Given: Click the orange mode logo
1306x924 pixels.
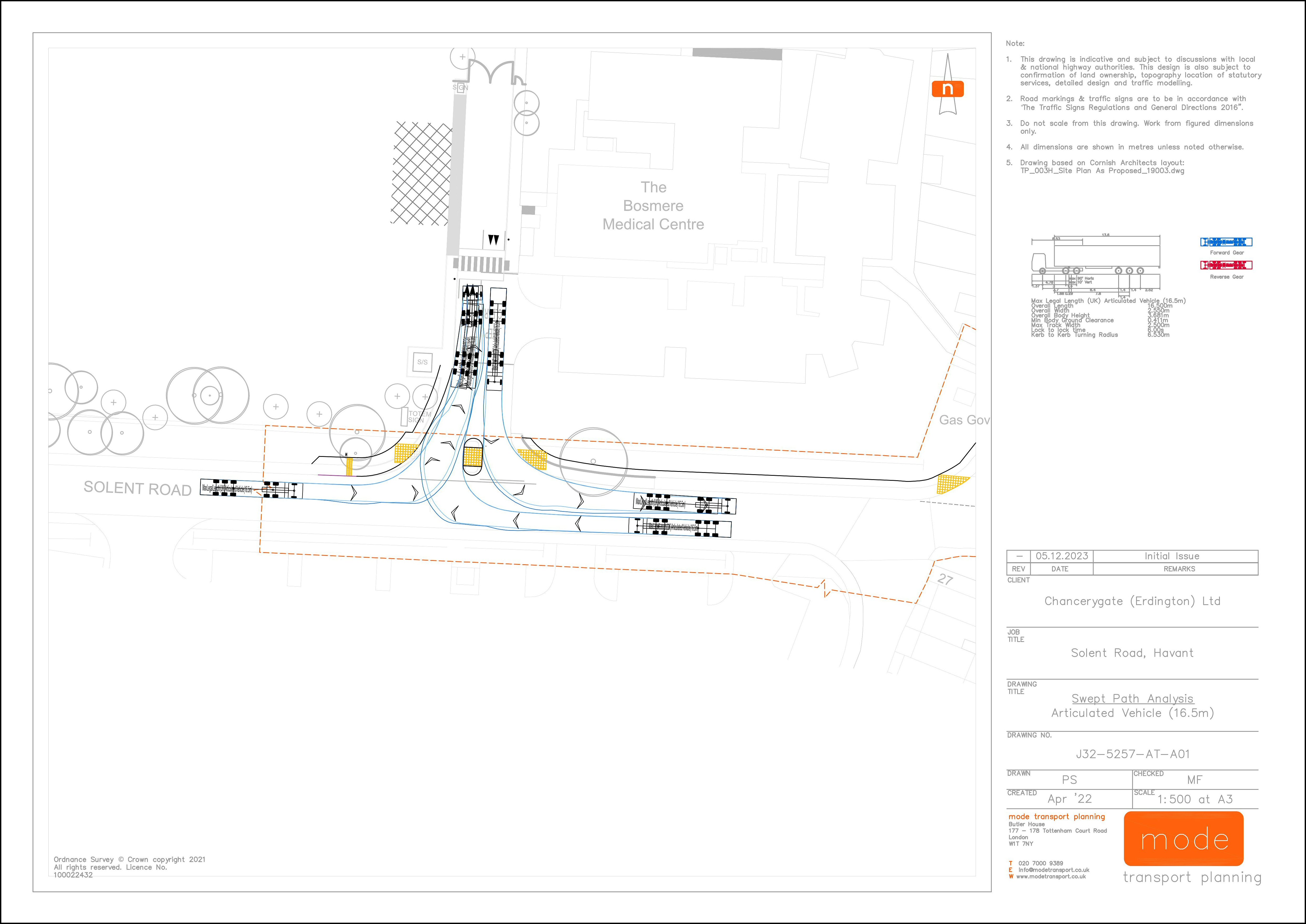Looking at the screenshot, I should (x=1184, y=839).
